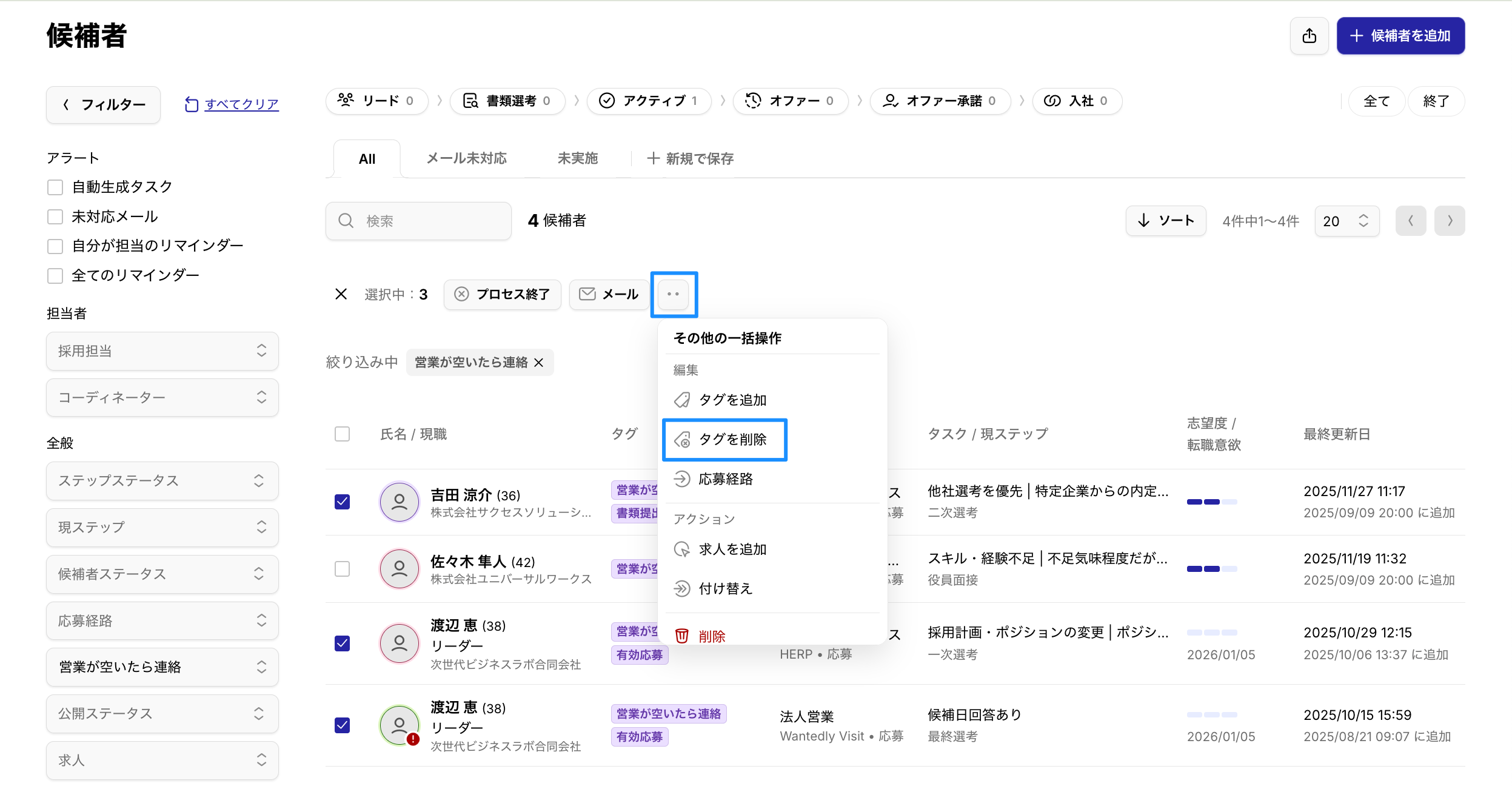This screenshot has height=786, width=1512.
Task: Remove the 営業が空いたら連絡 filter chip
Action: tap(539, 363)
